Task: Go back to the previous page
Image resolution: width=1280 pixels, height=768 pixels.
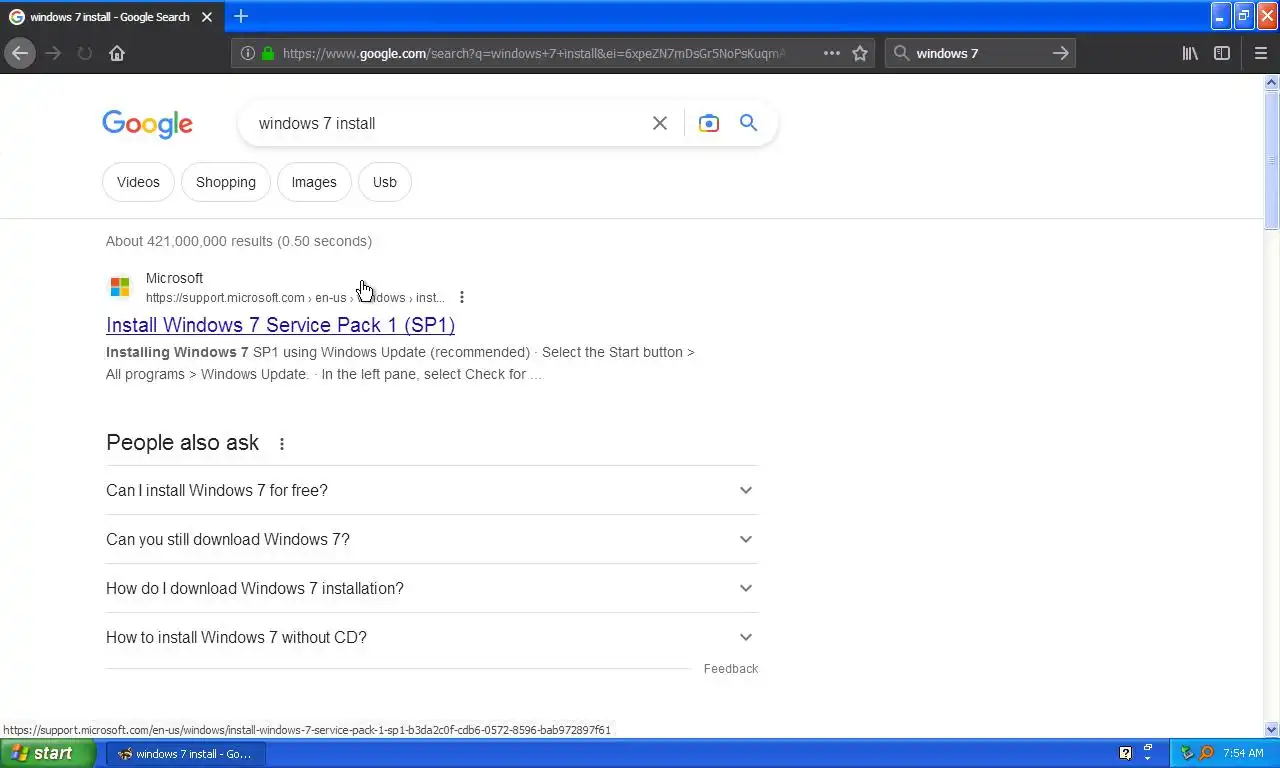Action: click(20, 53)
